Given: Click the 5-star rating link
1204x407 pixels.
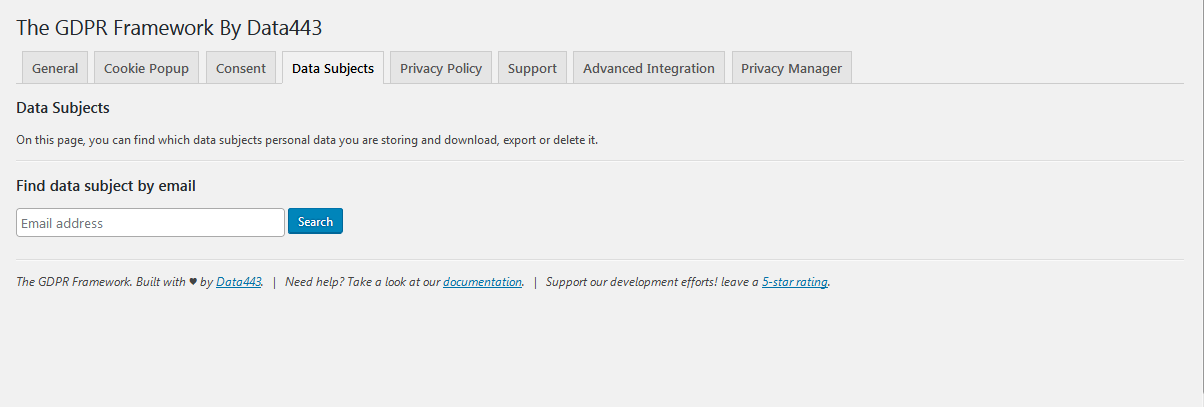Looking at the screenshot, I should pyautogui.click(x=795, y=282).
